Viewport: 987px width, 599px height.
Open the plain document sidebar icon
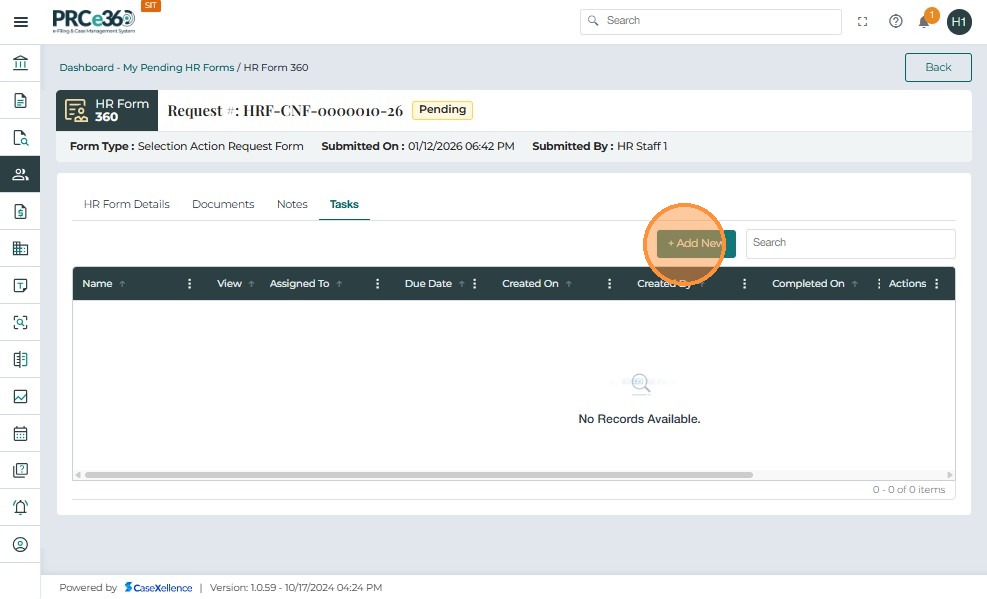tap(20, 101)
